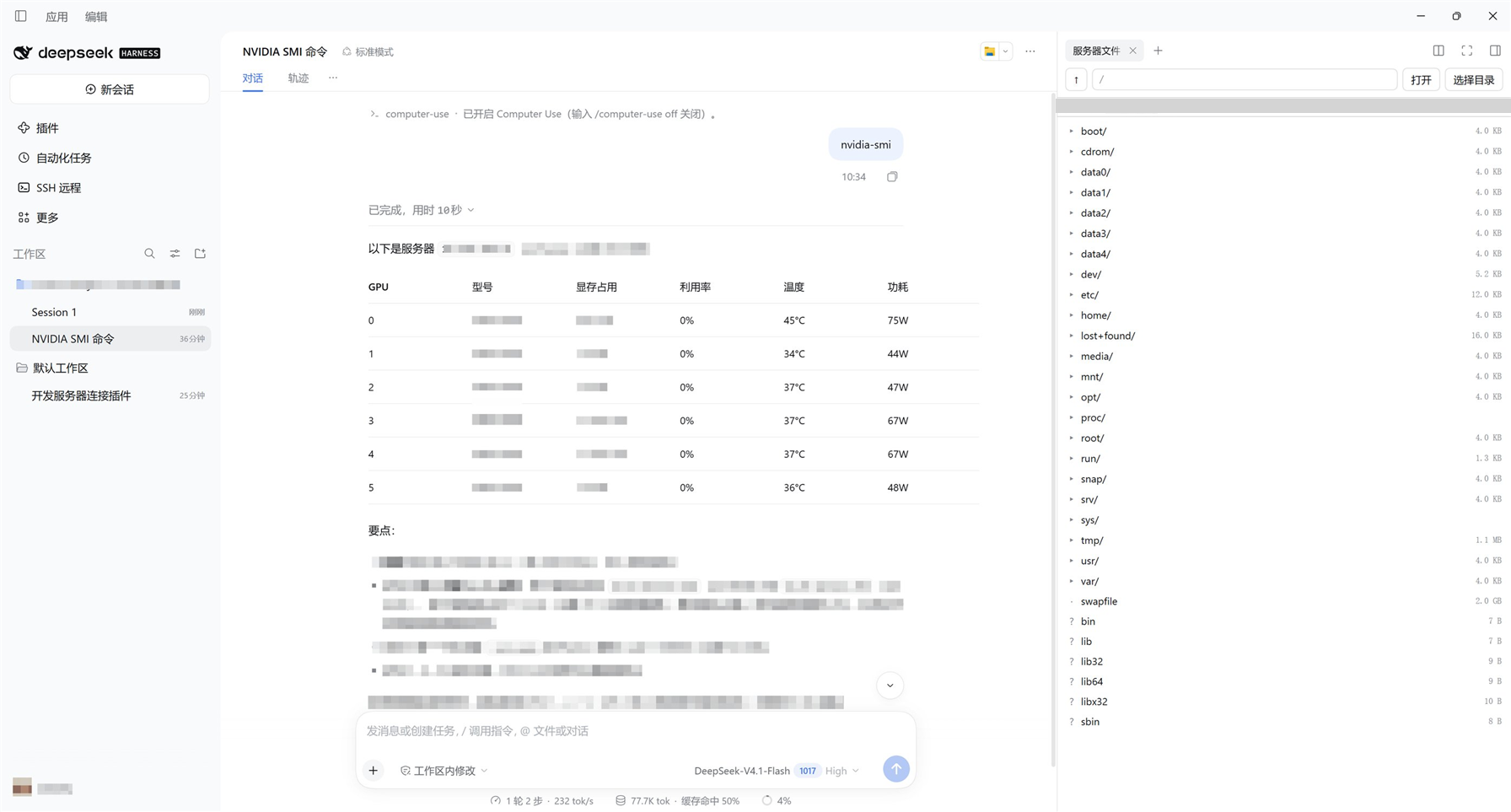
Task: Toggle 标准模式 mode indicator
Action: (x=368, y=51)
